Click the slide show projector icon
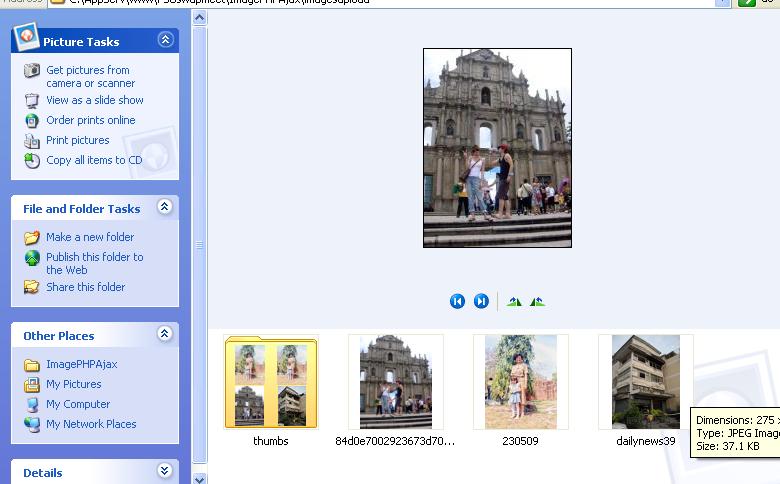 [32, 100]
